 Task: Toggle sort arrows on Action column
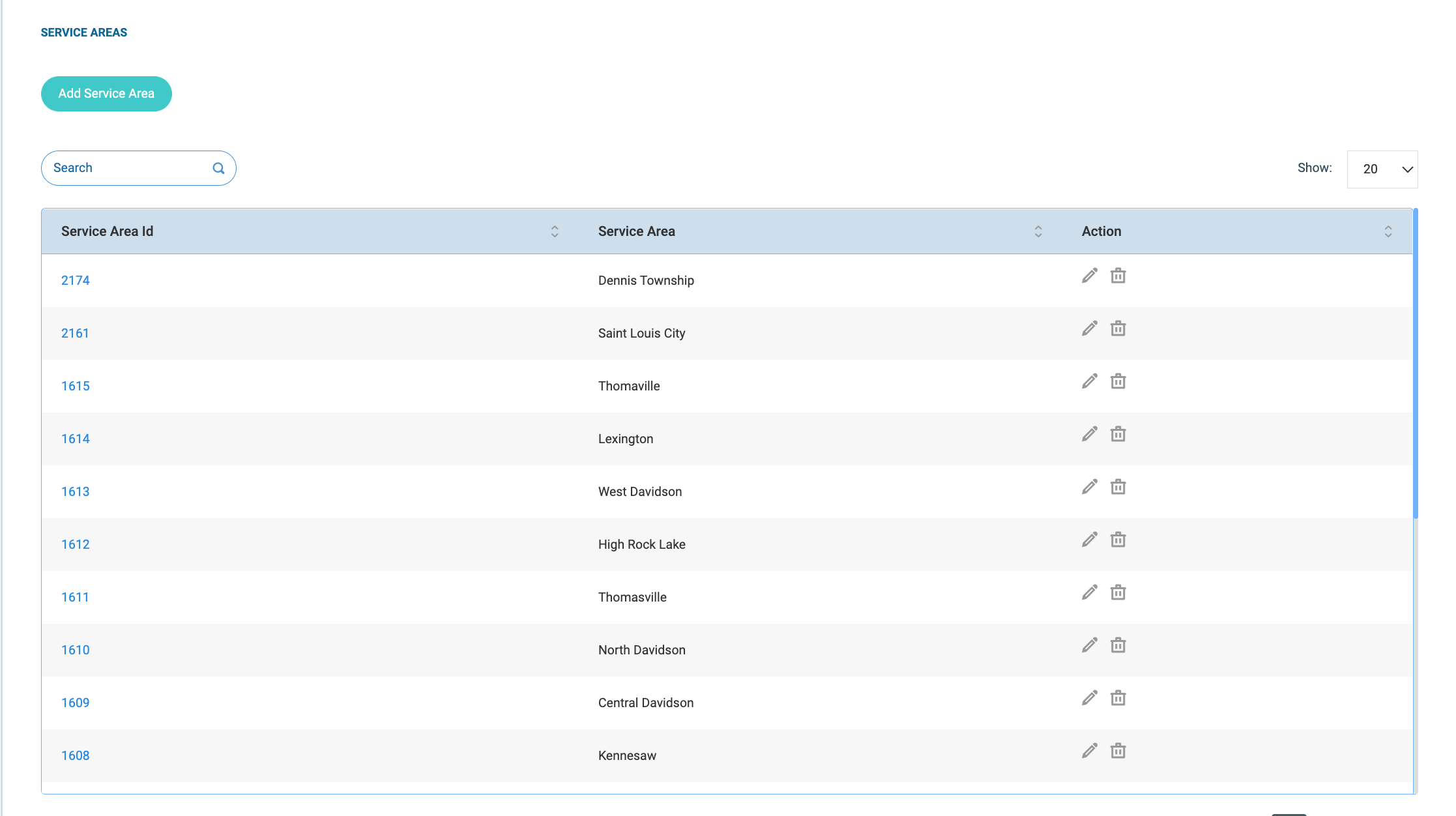[x=1388, y=231]
